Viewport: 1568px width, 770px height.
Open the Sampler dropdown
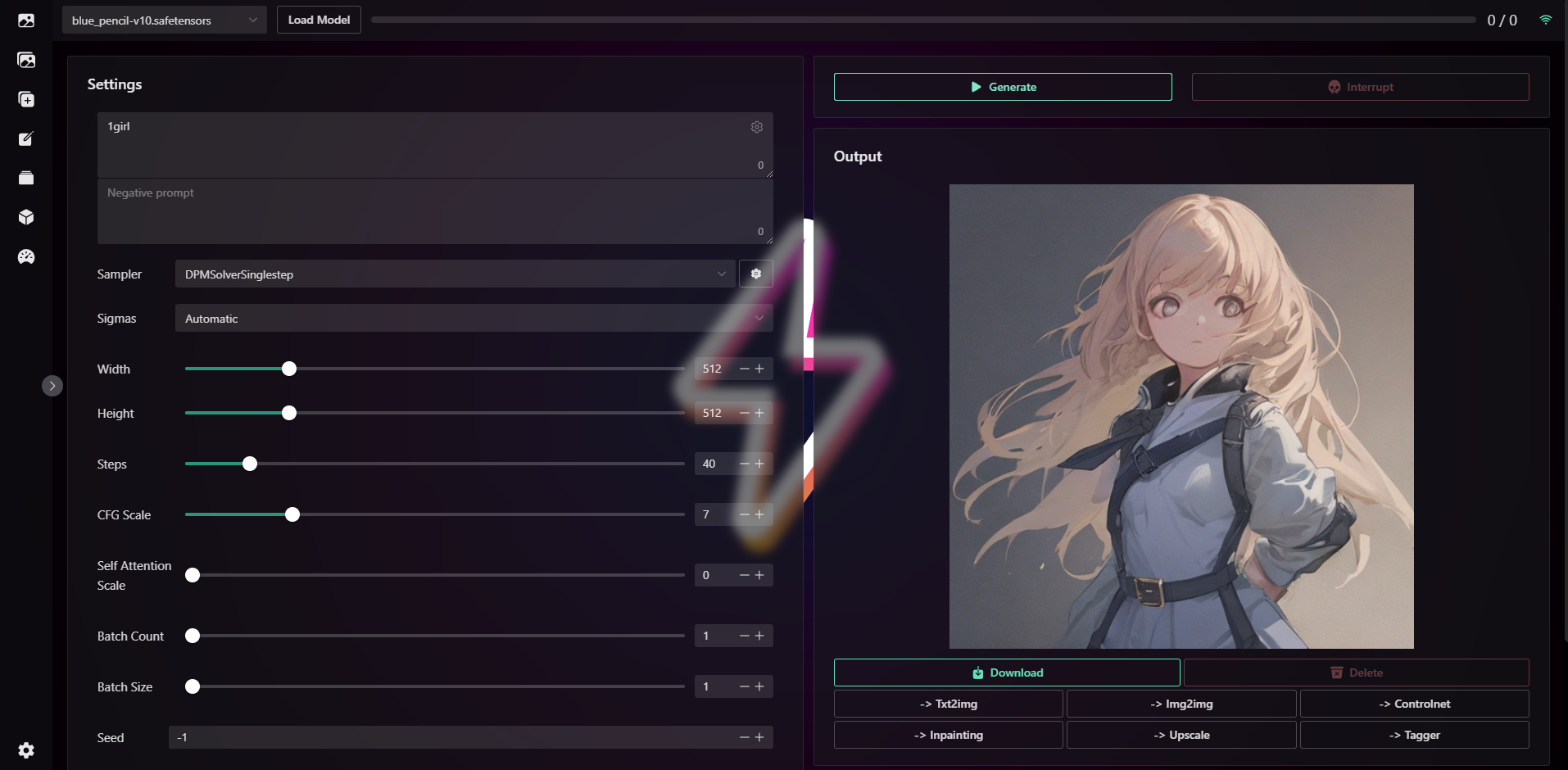click(x=455, y=274)
